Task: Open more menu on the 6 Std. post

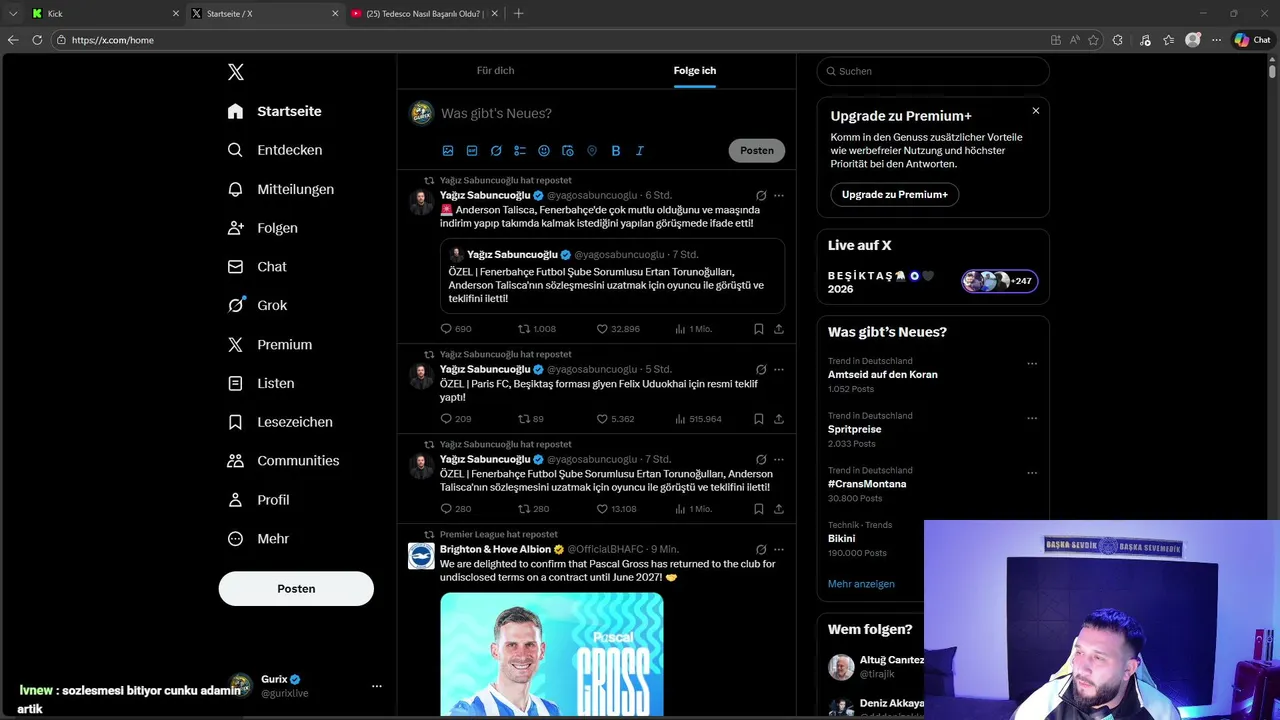Action: tap(779, 196)
